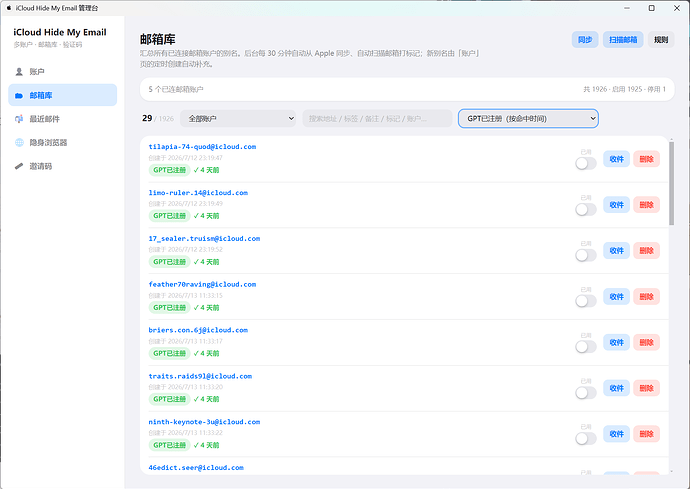Click the address feather70raving@icloud.com
The image size is (690, 489).
[x=202, y=284]
